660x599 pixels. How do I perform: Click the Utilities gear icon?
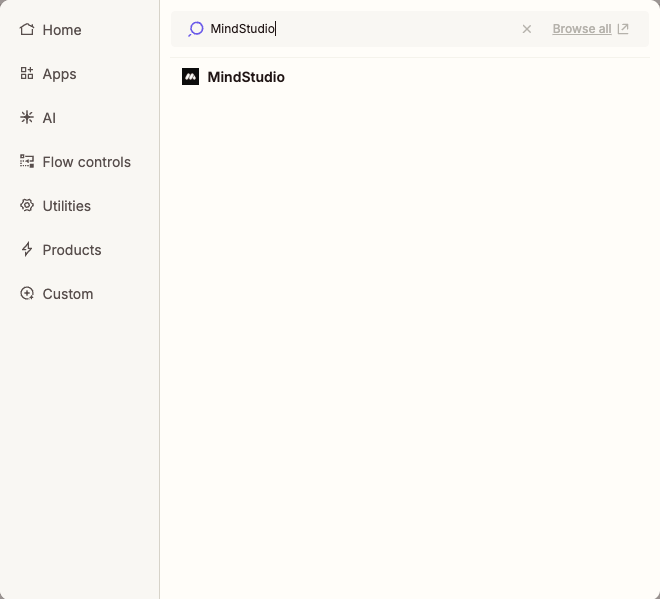[27, 205]
